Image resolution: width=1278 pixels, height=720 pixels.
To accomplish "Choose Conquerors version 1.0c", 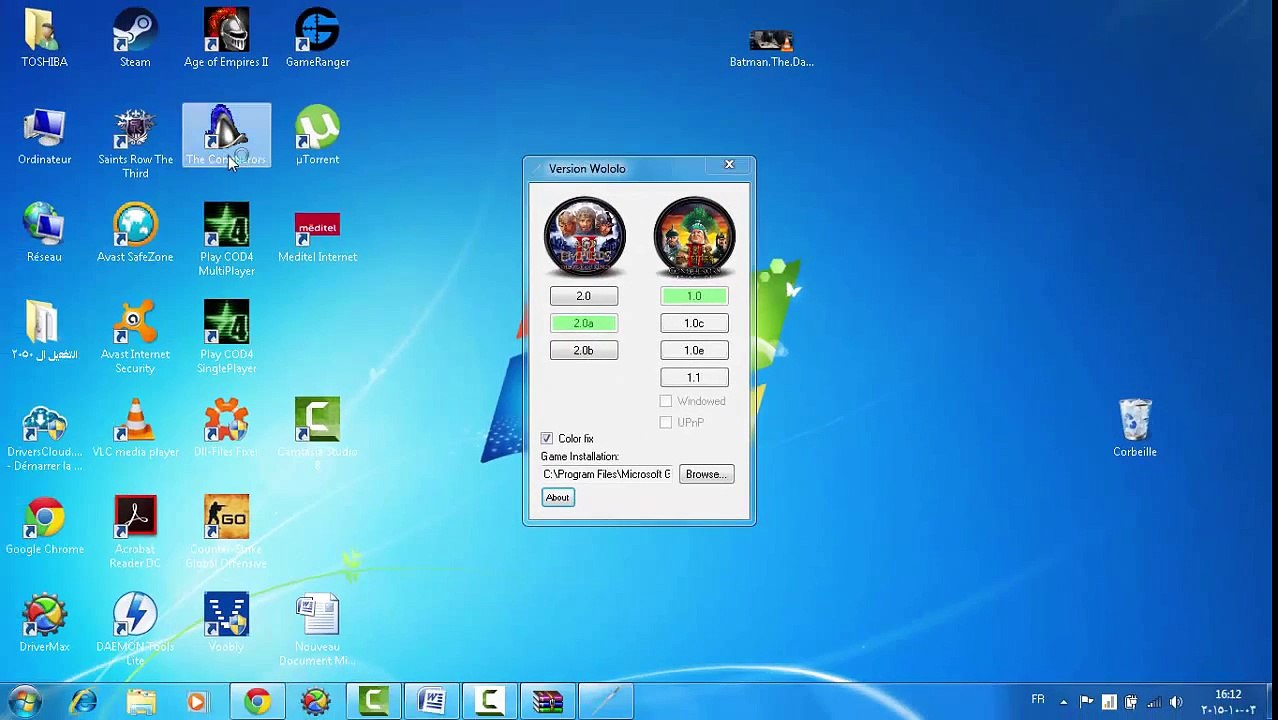I will point(694,323).
